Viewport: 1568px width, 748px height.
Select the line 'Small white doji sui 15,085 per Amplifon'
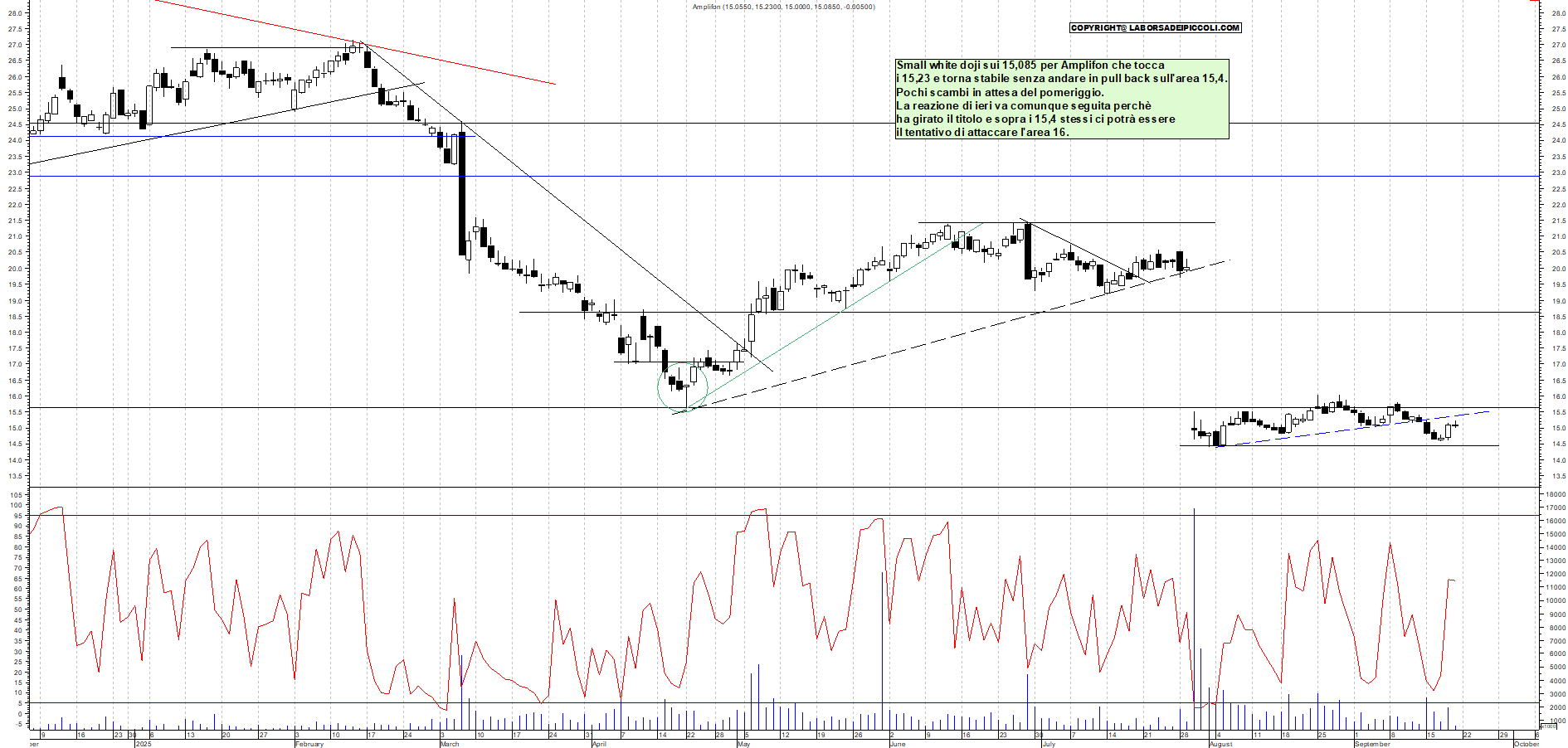(x=1030, y=65)
